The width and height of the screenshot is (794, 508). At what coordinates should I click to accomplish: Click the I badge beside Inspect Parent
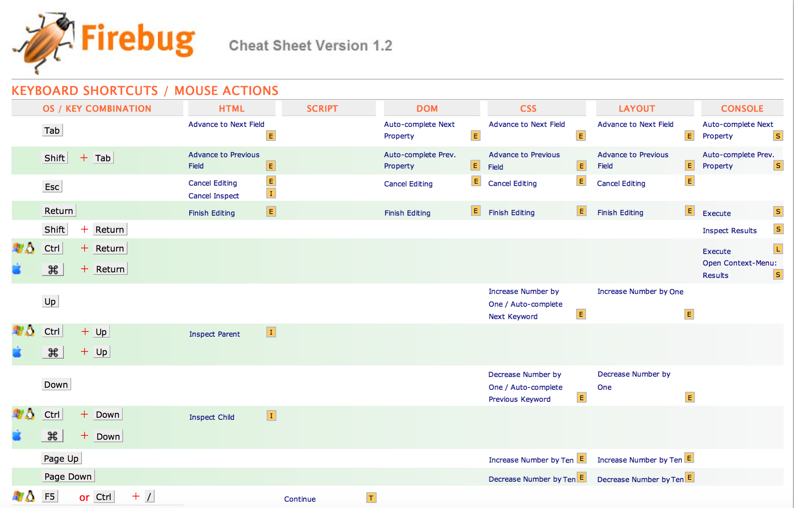point(271,332)
